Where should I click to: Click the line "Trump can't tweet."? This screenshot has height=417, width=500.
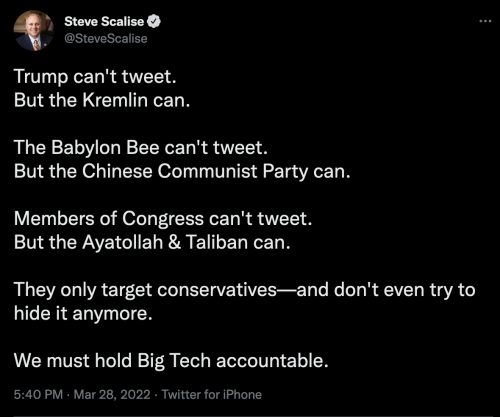click(x=95, y=77)
